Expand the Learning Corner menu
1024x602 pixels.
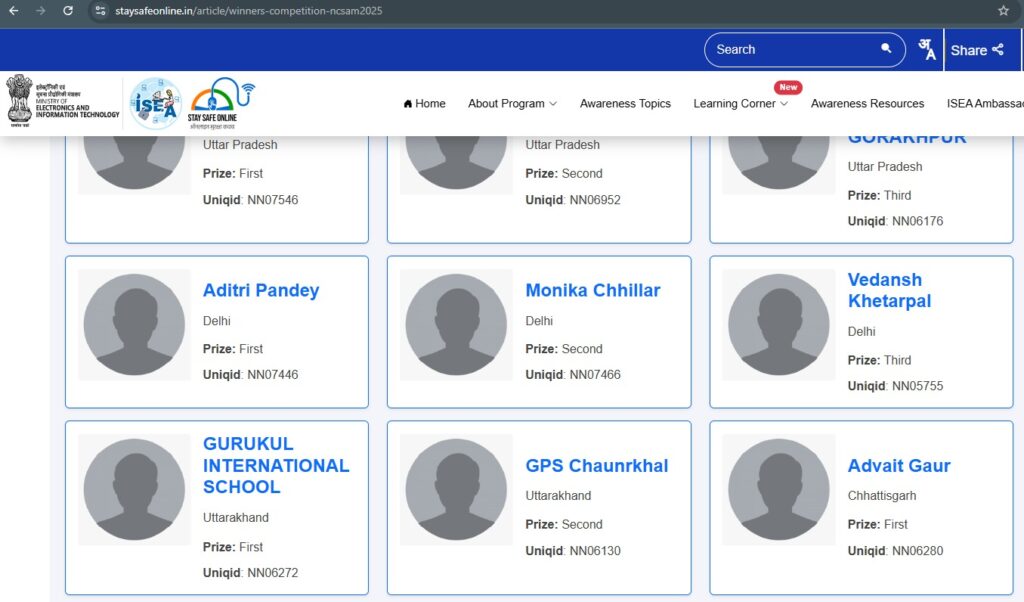coord(740,104)
